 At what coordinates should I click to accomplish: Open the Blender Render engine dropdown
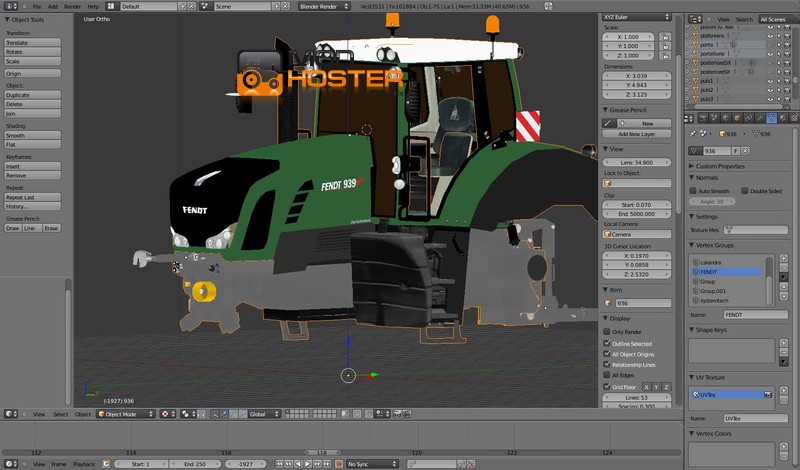[324, 6]
